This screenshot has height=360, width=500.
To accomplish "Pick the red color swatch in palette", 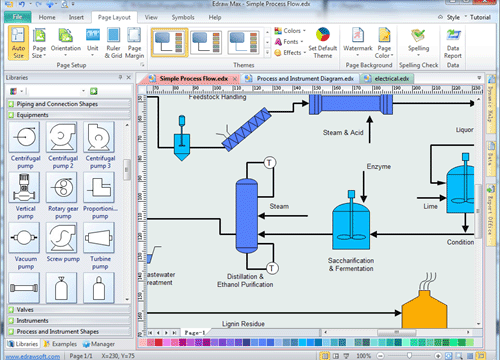I will pos(159,342).
